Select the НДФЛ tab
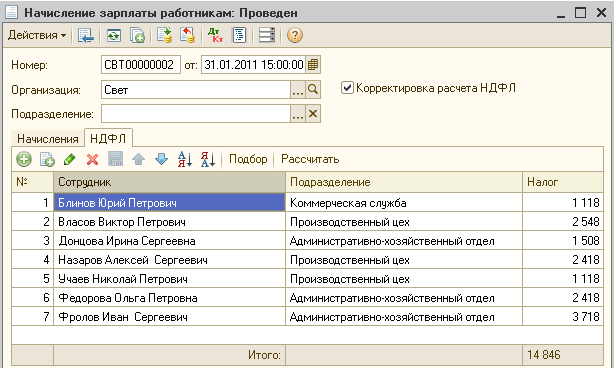614x368 pixels. (108, 138)
